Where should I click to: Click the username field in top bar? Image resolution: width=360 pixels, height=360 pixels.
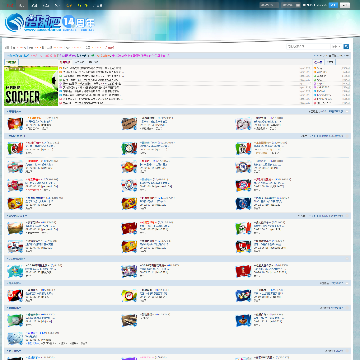click(x=269, y=5)
